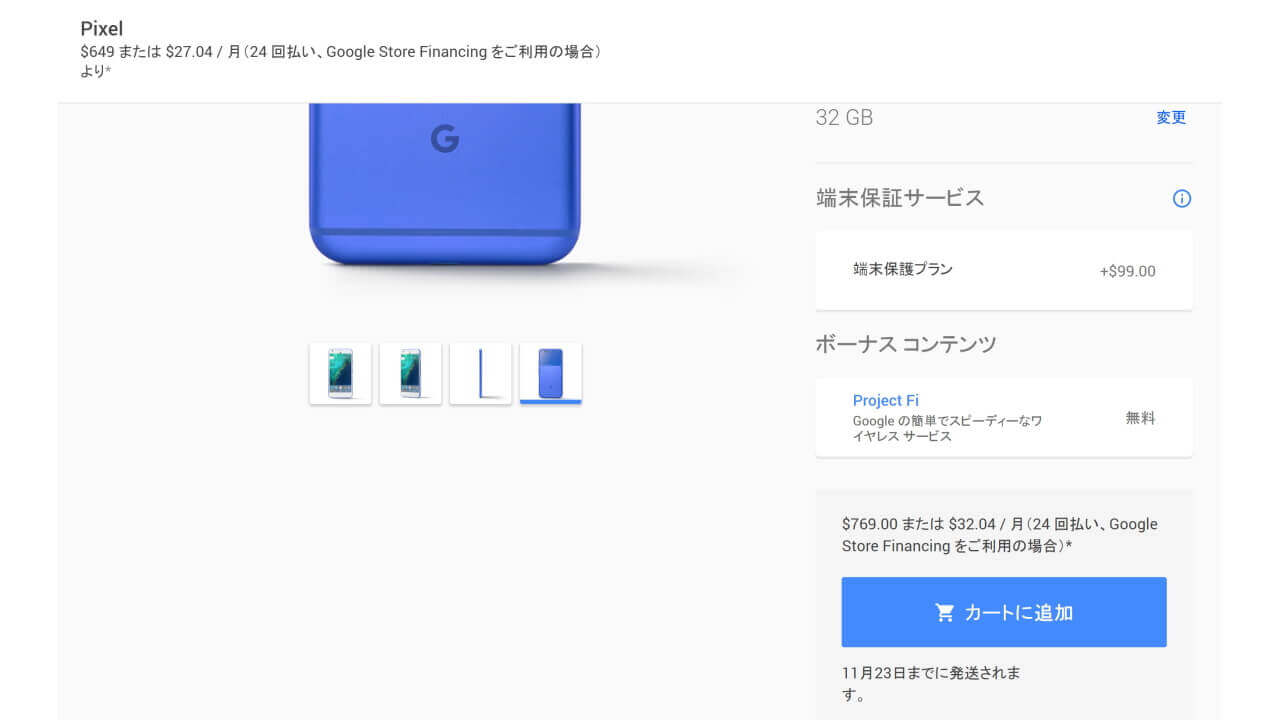Screen dimensions: 1280x720
Task: Select the blue back panel thumbnail
Action: [x=550, y=372]
